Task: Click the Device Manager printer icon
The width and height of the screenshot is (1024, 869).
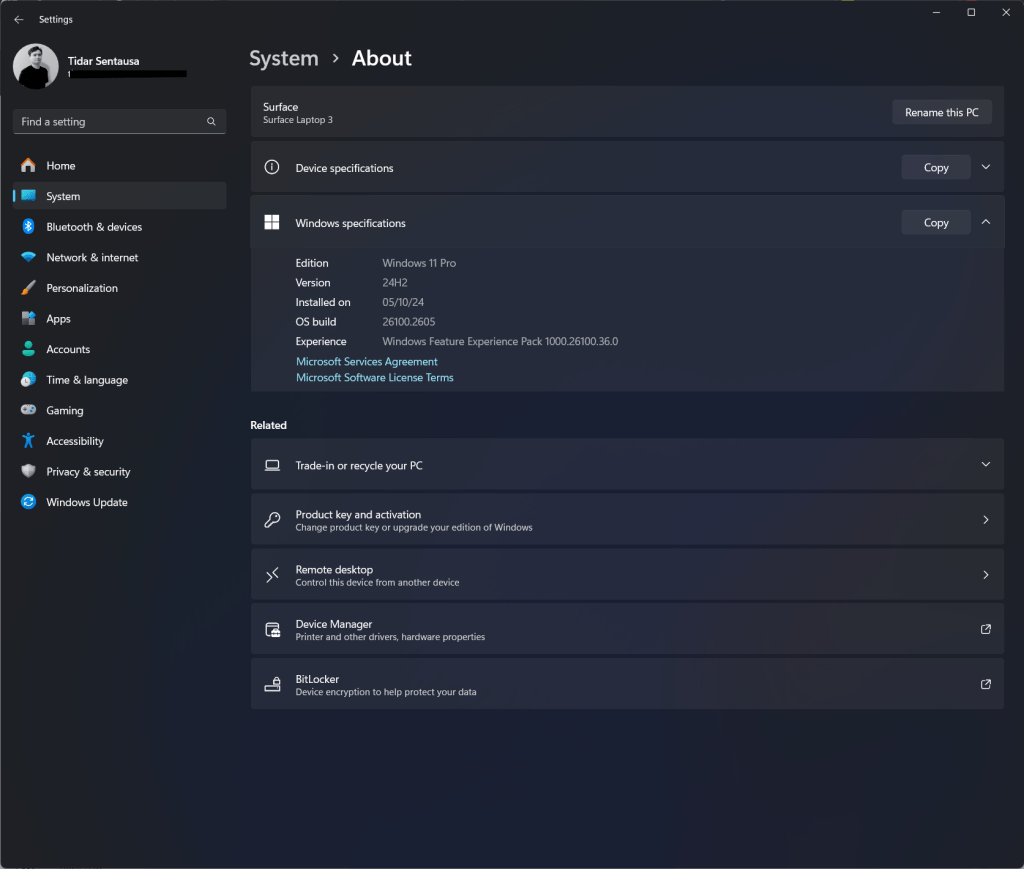Action: [x=272, y=629]
